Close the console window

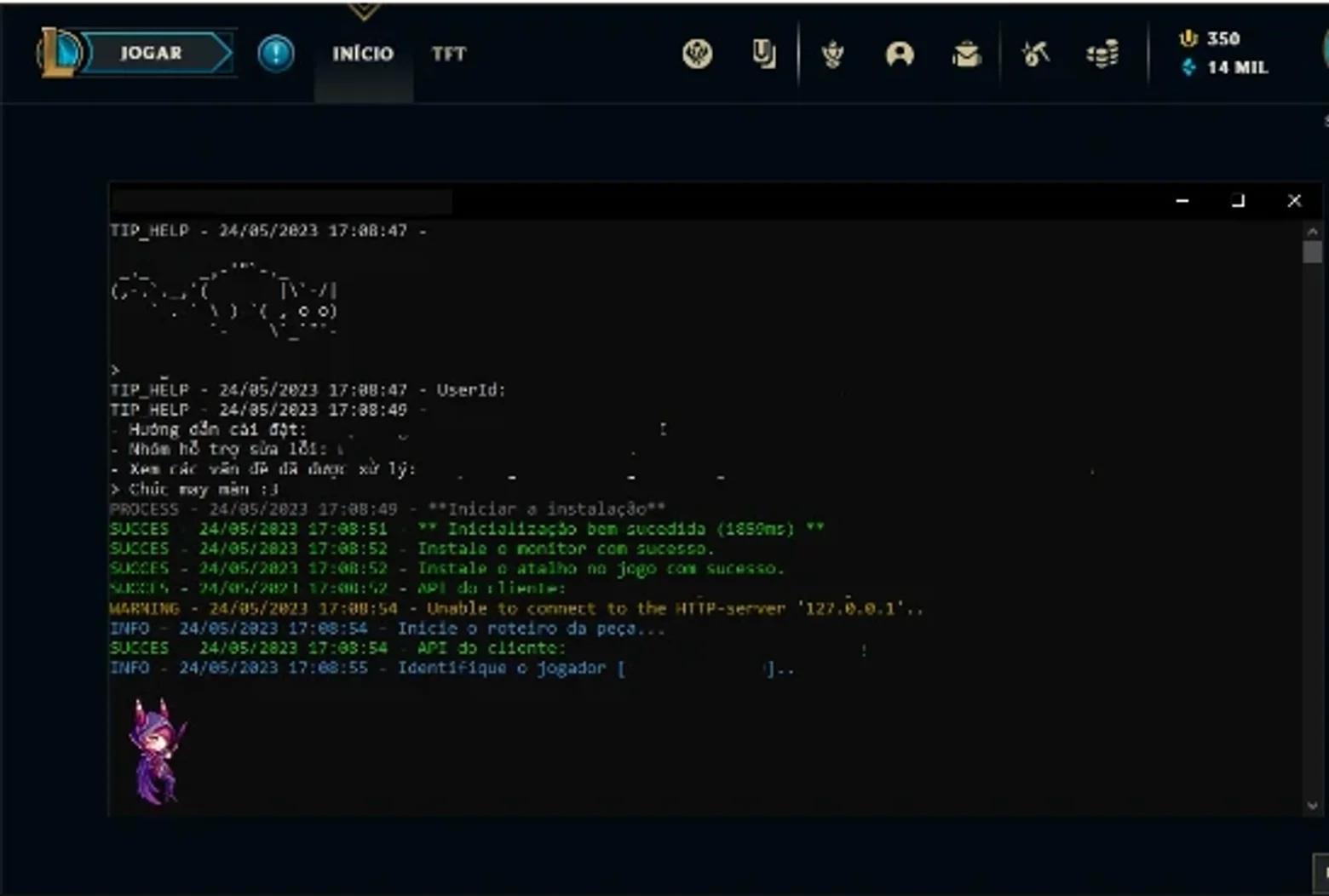(x=1294, y=201)
